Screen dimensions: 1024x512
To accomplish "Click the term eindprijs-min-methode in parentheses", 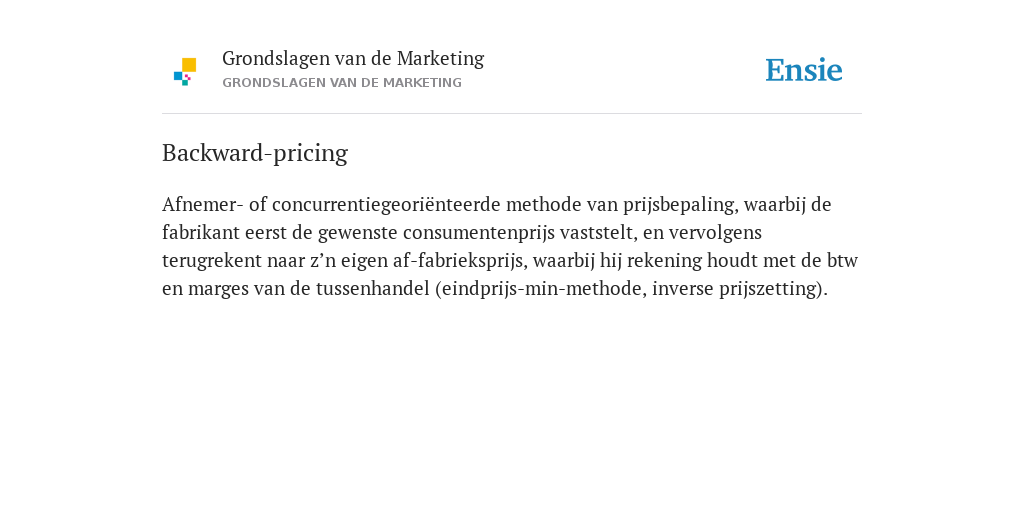I will tap(544, 289).
